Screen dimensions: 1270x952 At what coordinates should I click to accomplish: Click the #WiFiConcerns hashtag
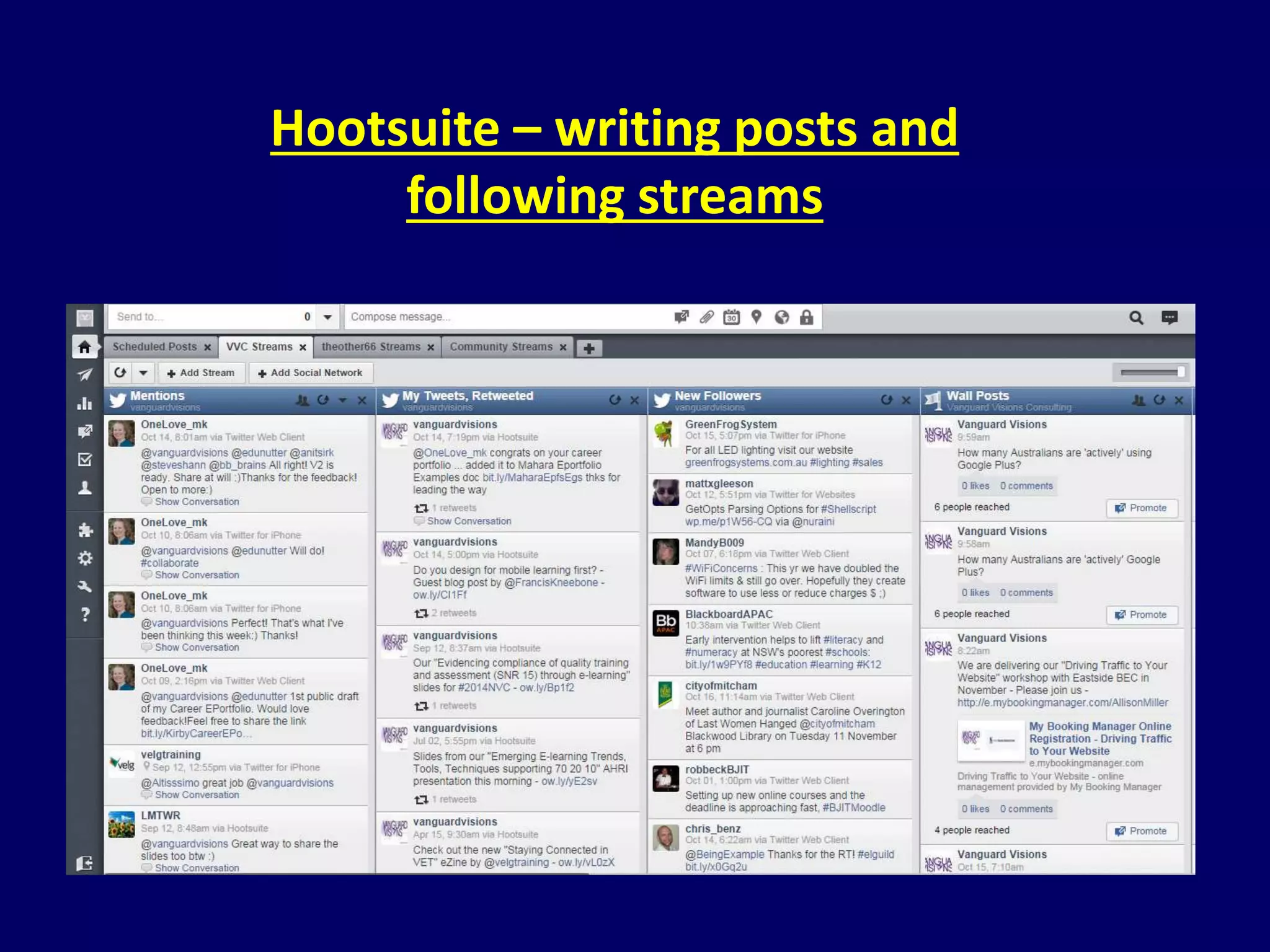(x=721, y=569)
